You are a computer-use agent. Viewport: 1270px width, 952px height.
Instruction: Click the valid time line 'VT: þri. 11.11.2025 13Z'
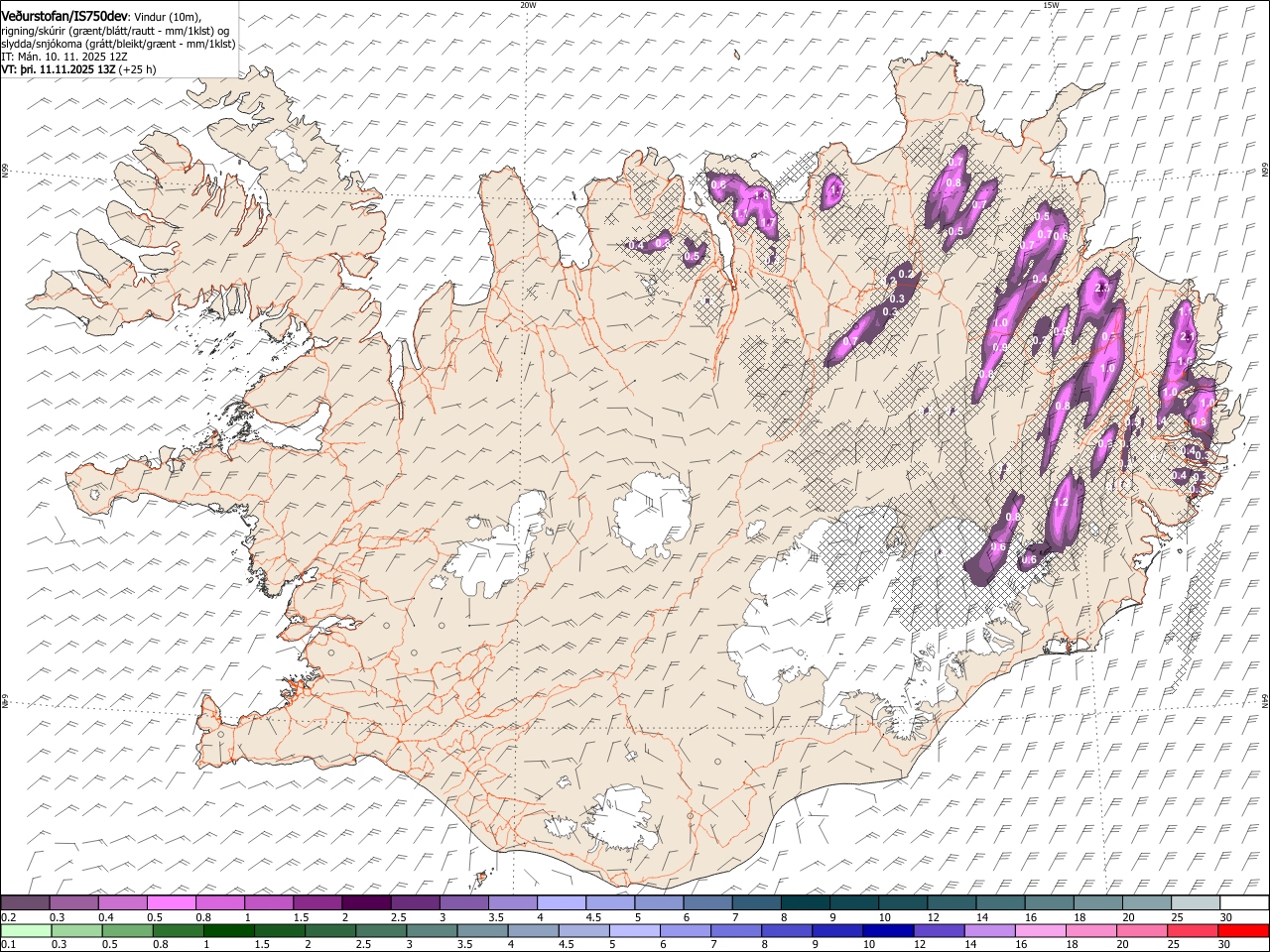tap(59, 69)
